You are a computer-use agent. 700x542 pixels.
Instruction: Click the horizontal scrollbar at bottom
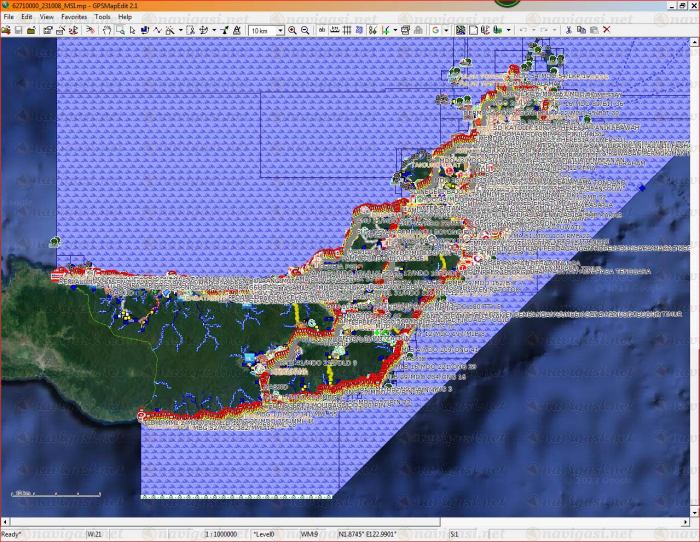350,521
